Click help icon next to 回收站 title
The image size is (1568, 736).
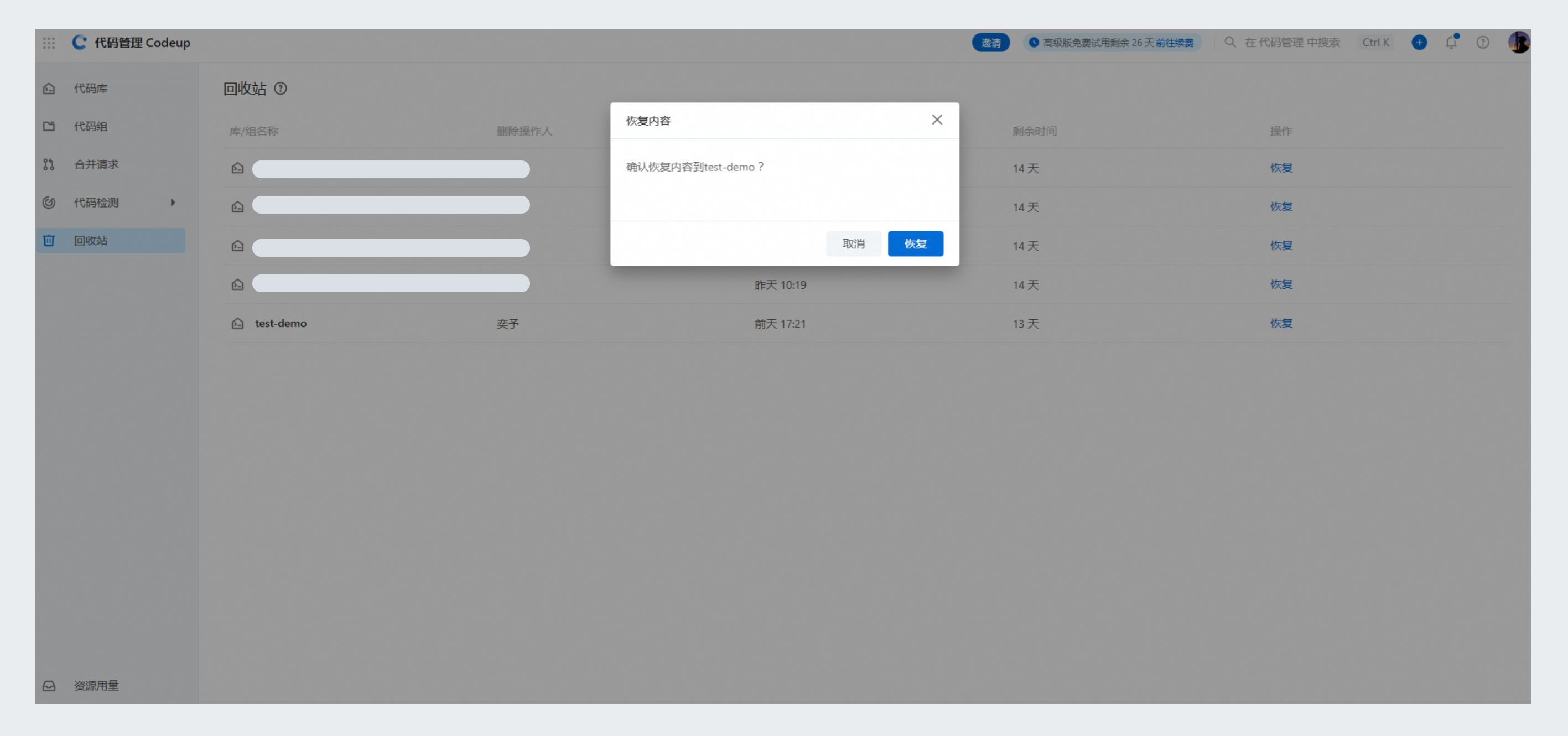(x=280, y=89)
